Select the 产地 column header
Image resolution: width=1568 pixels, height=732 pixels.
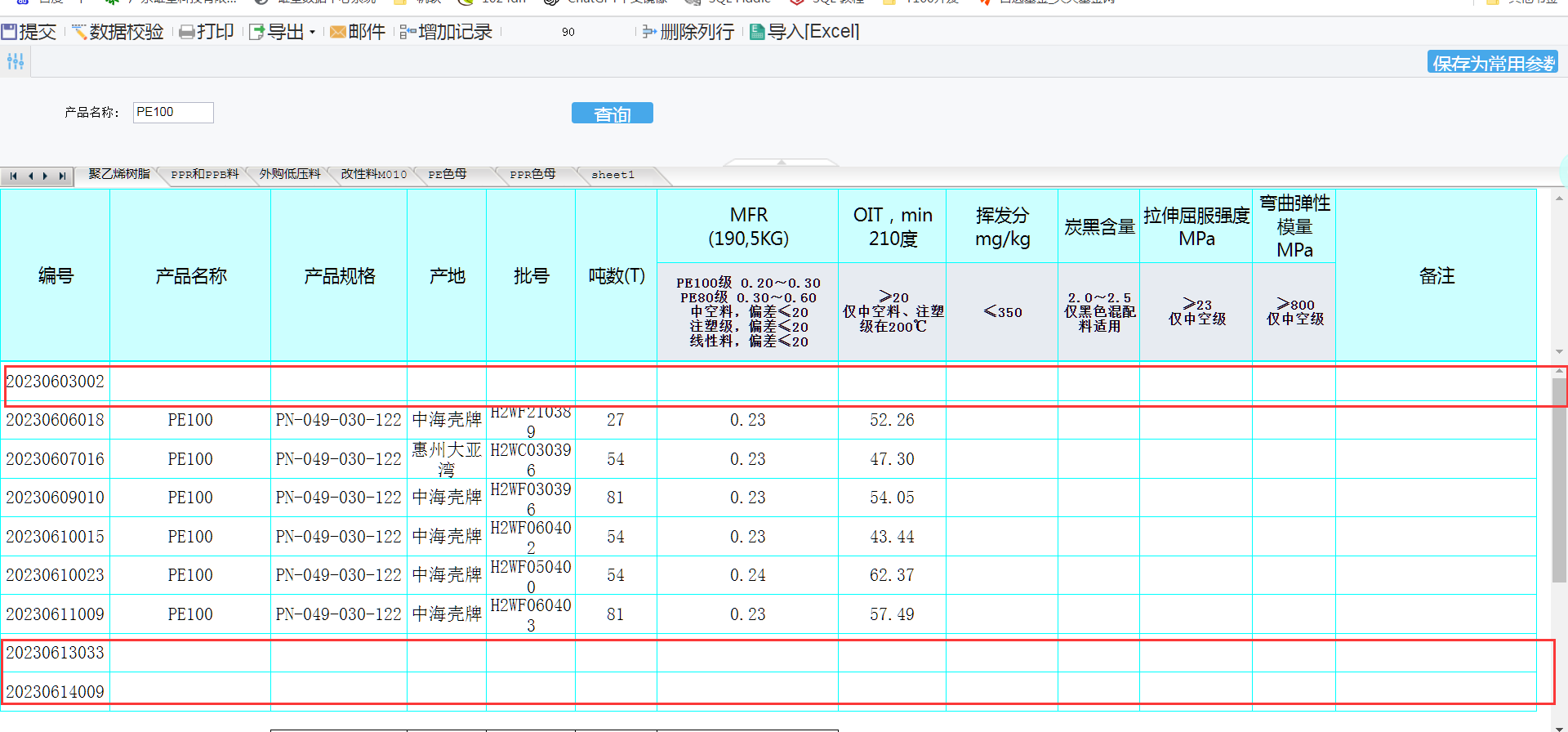[447, 276]
